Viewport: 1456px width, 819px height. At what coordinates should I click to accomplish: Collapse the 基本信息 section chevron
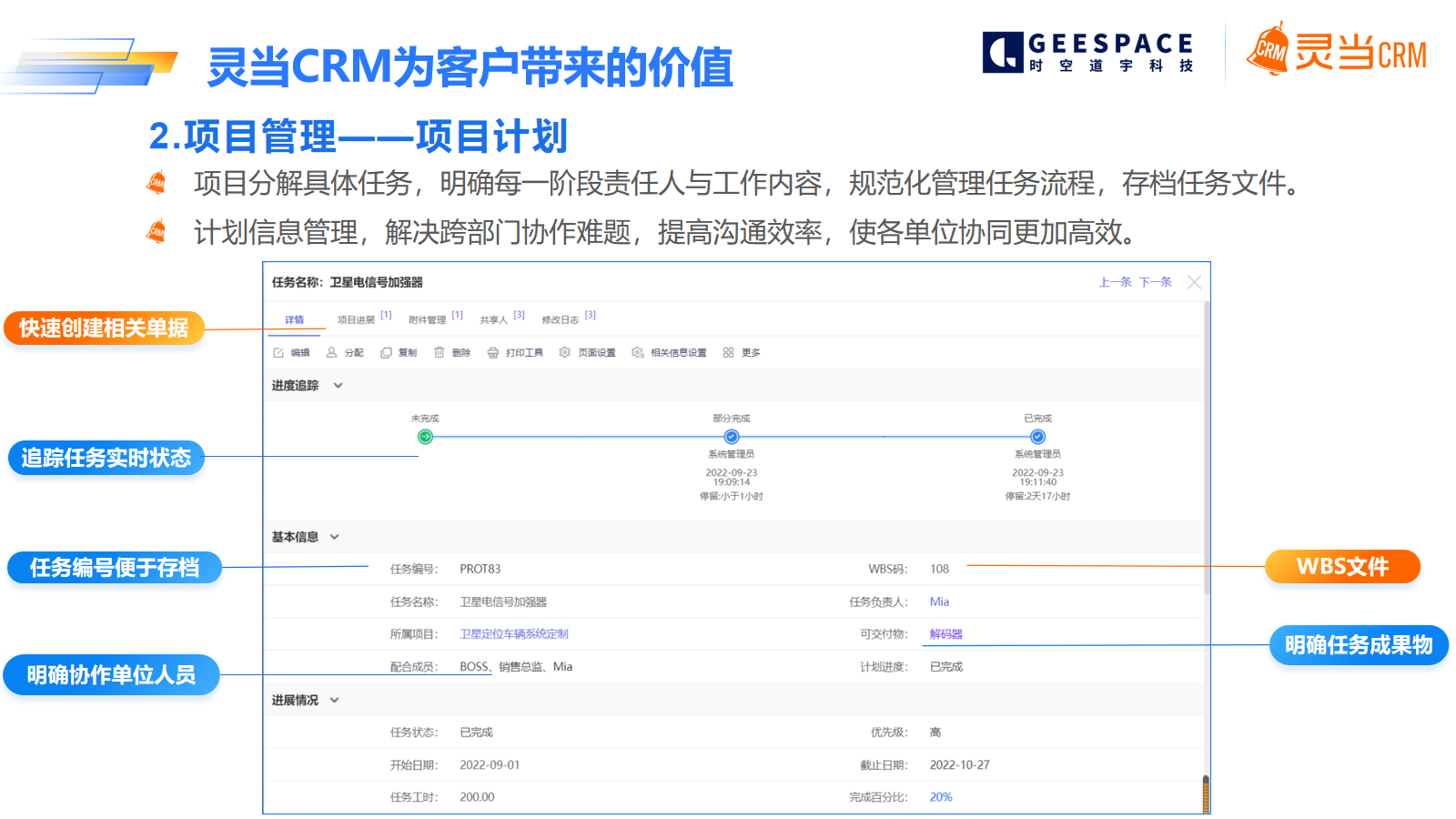[x=335, y=537]
